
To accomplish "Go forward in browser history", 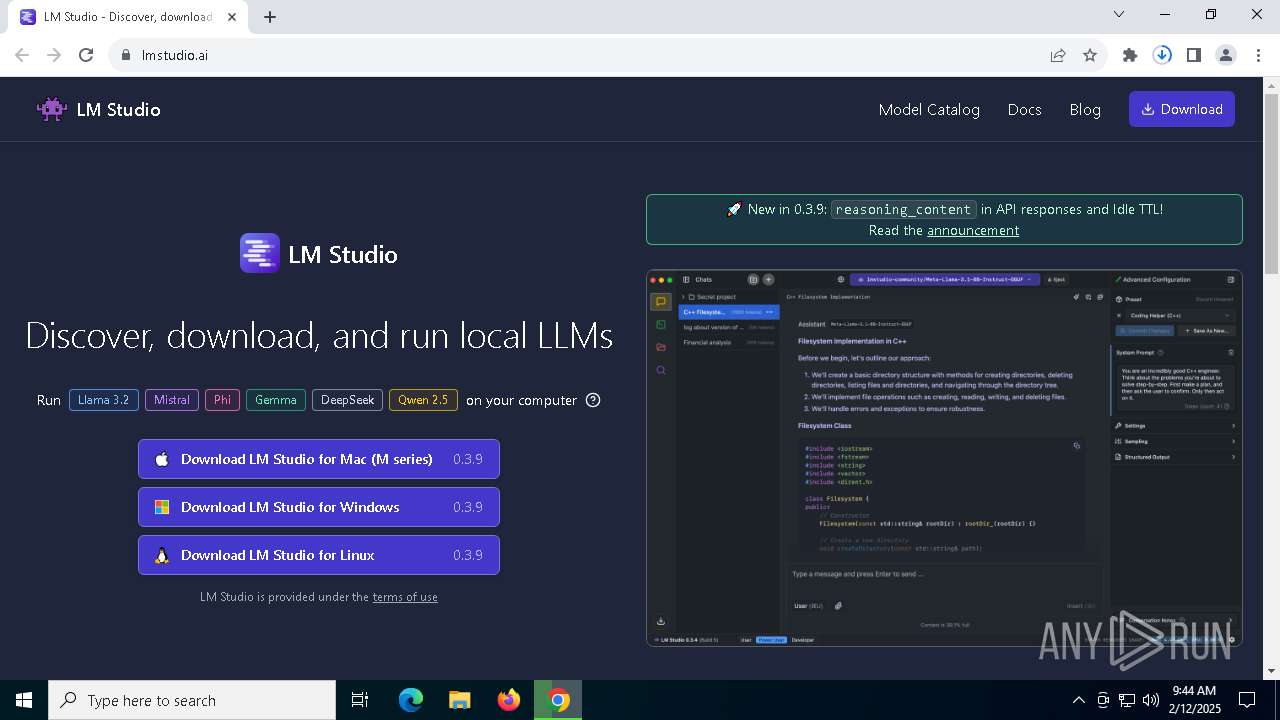I will click(54, 55).
